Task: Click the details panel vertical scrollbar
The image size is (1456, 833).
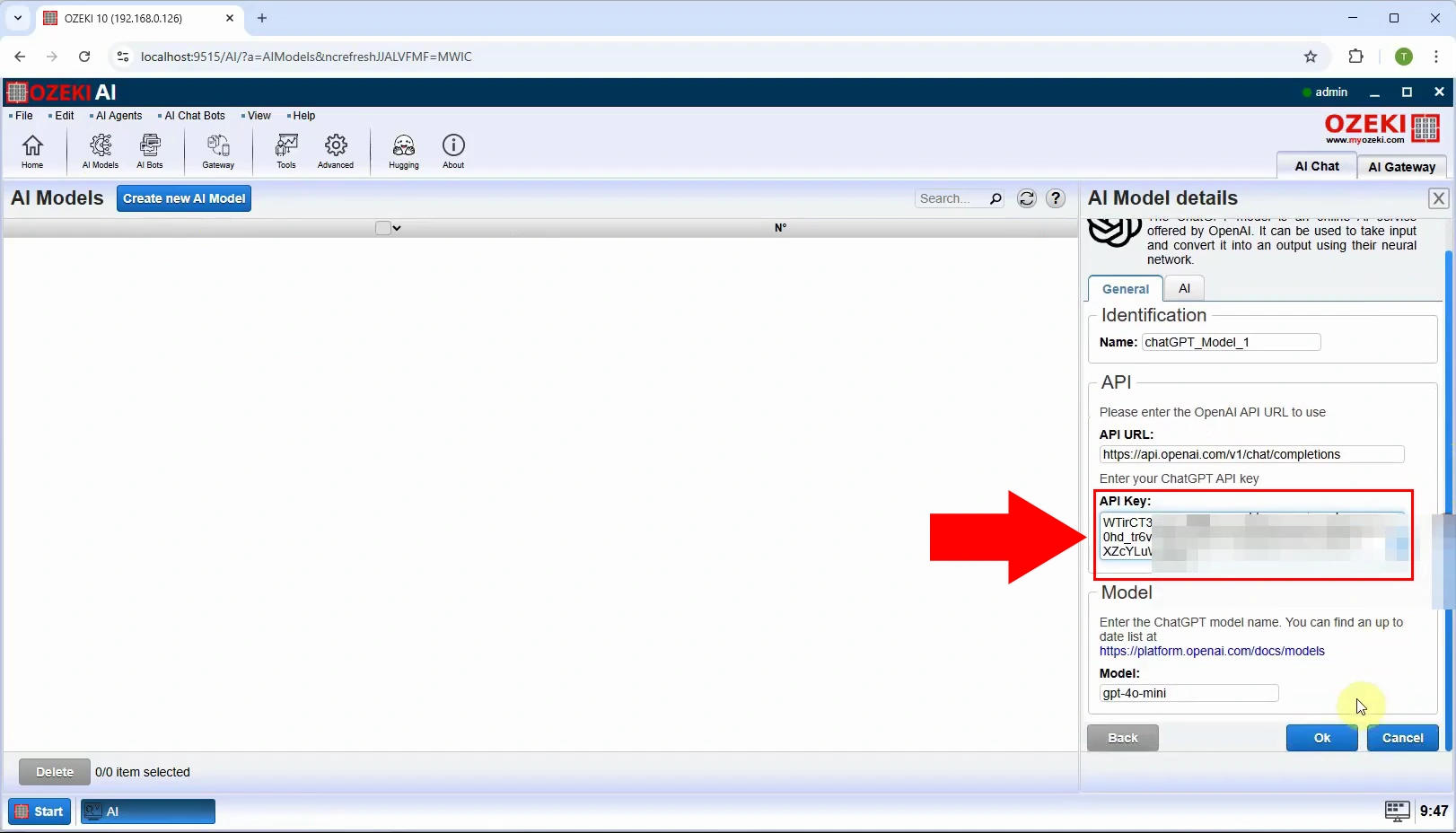Action: pos(1448,499)
